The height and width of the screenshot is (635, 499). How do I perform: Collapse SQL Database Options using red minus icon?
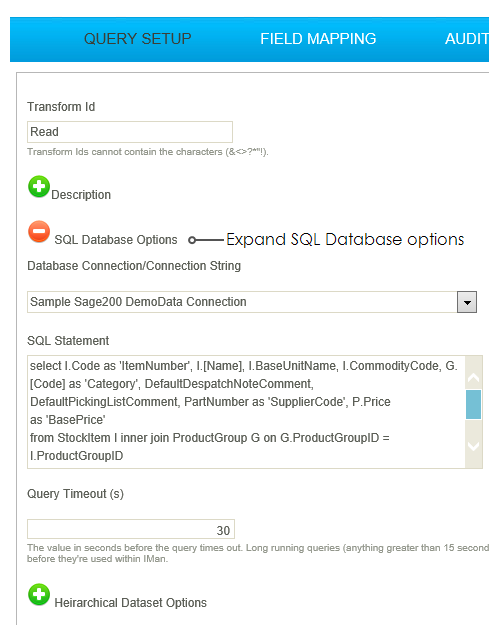point(39,232)
